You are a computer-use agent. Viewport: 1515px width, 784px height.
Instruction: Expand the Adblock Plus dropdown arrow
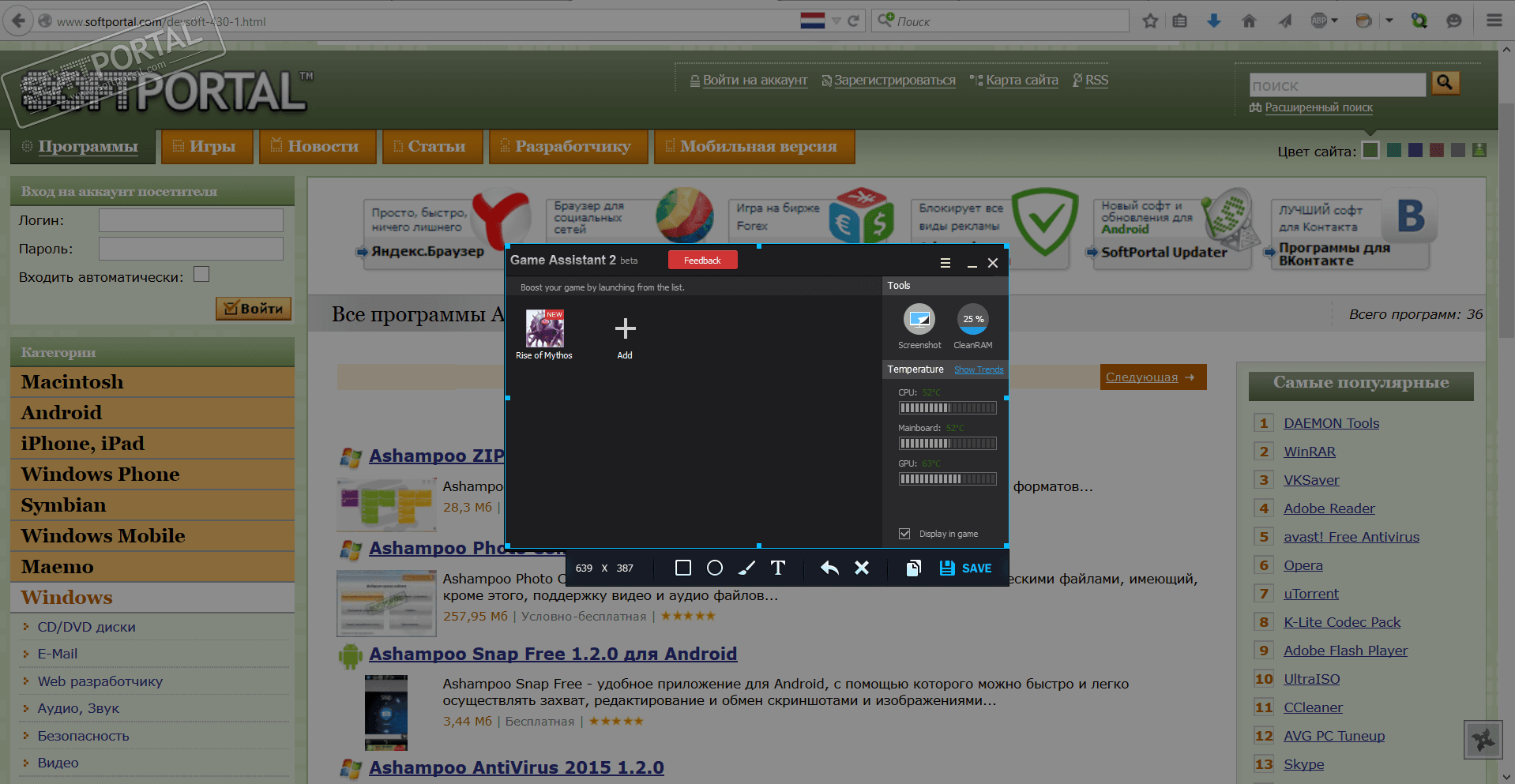pos(1334,21)
